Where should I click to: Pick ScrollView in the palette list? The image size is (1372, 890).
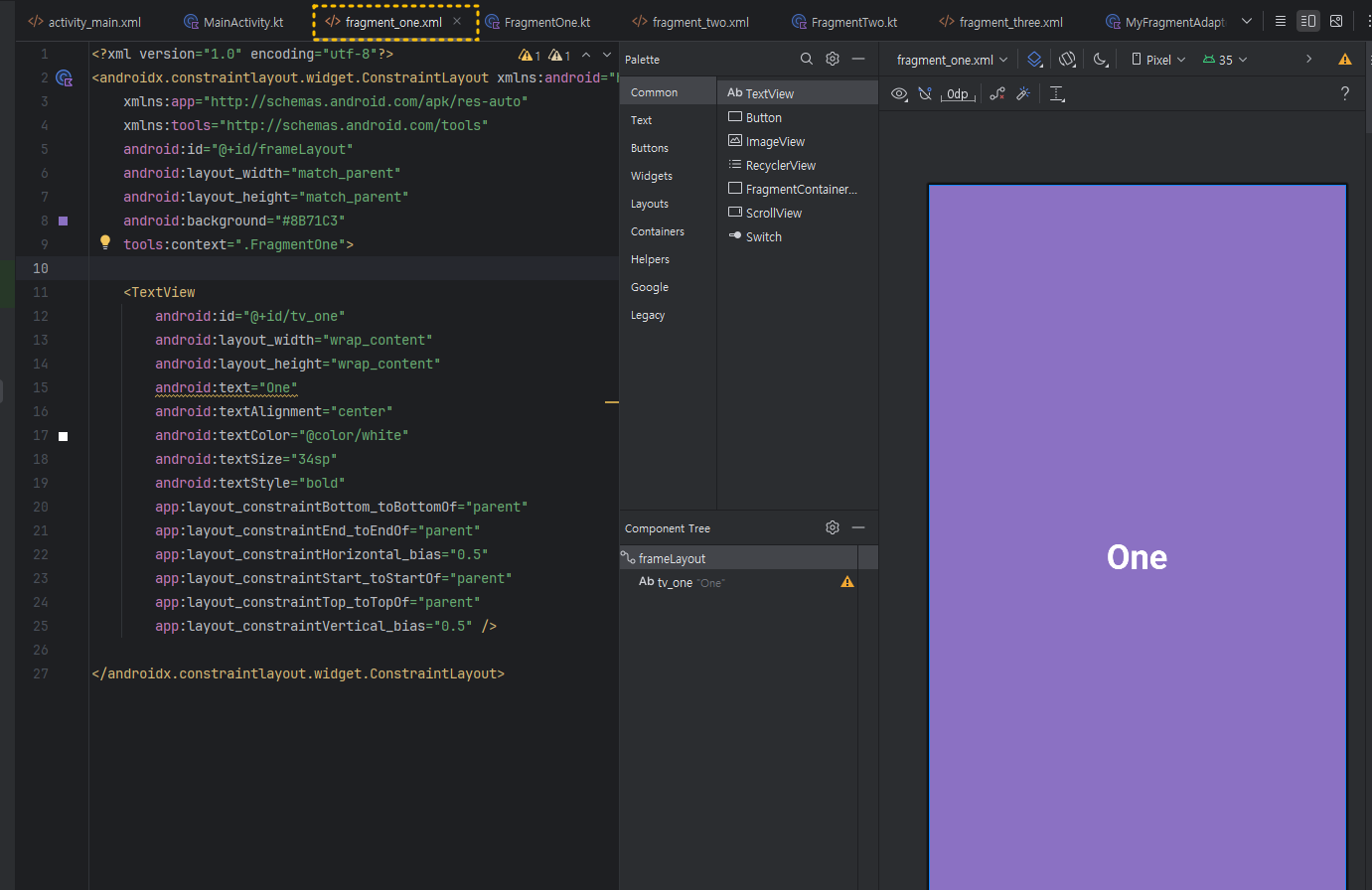tap(798, 213)
